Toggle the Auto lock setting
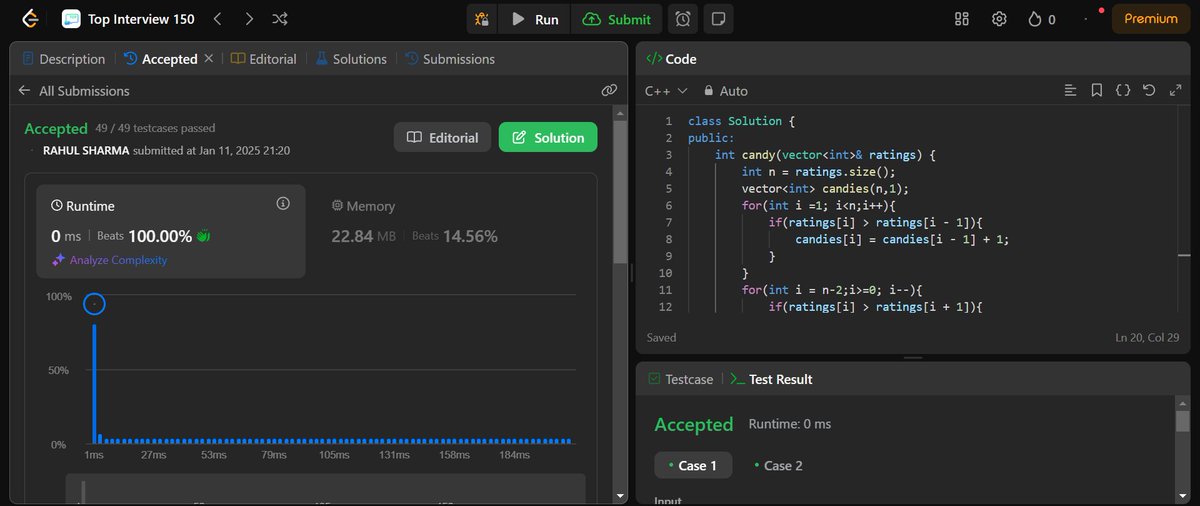Viewport: 1200px width, 506px height. pyautogui.click(x=725, y=90)
